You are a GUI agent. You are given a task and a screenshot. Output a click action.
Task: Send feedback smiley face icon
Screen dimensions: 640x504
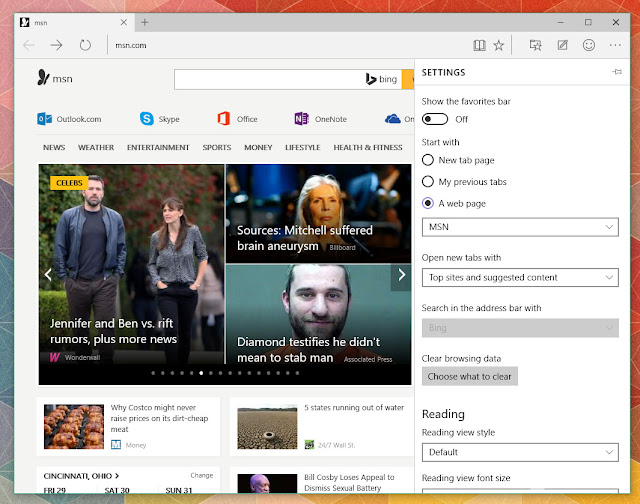tap(589, 45)
